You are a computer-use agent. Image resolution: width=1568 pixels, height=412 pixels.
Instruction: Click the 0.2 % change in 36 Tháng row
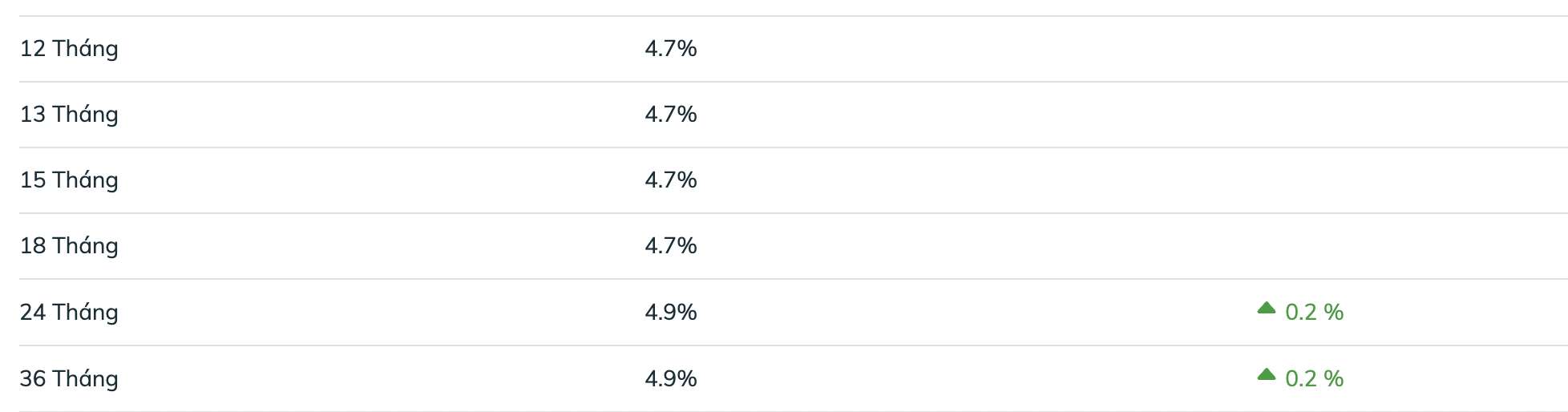point(1314,379)
